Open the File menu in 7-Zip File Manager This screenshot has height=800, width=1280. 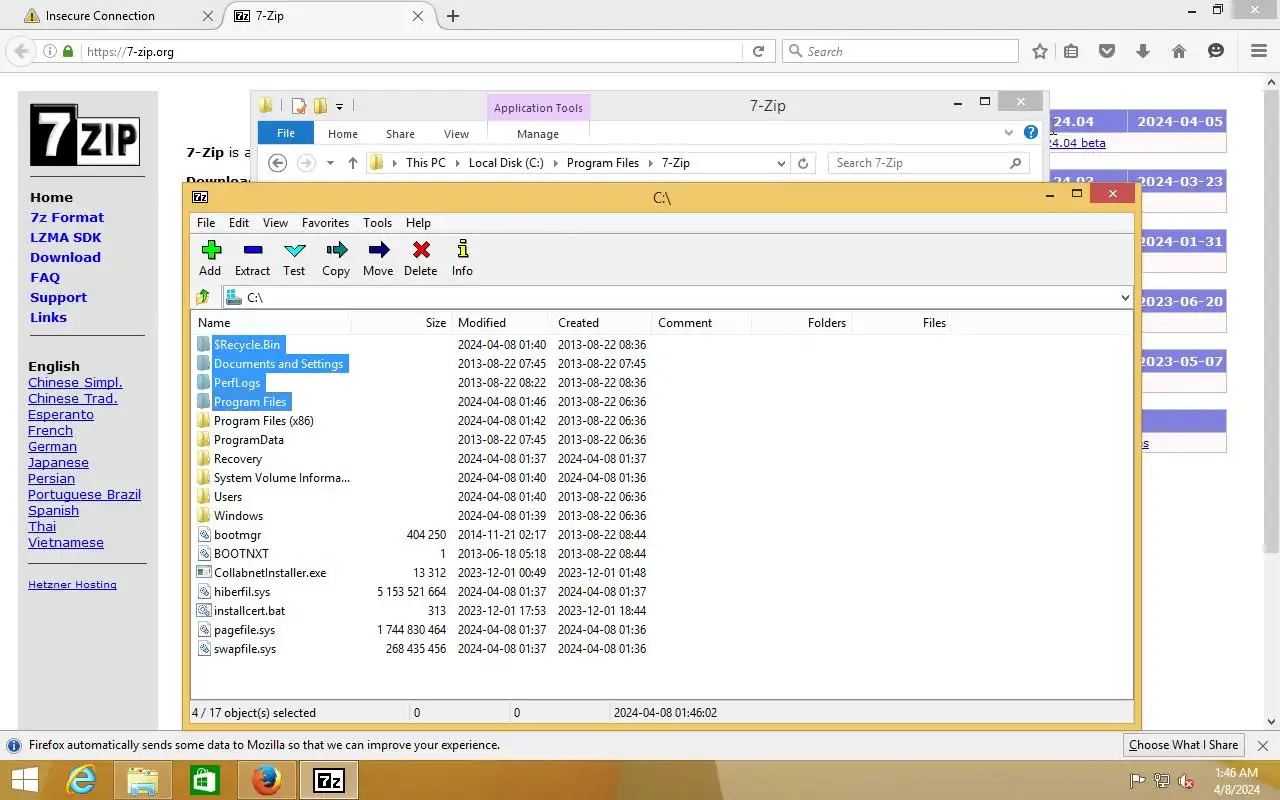(206, 223)
